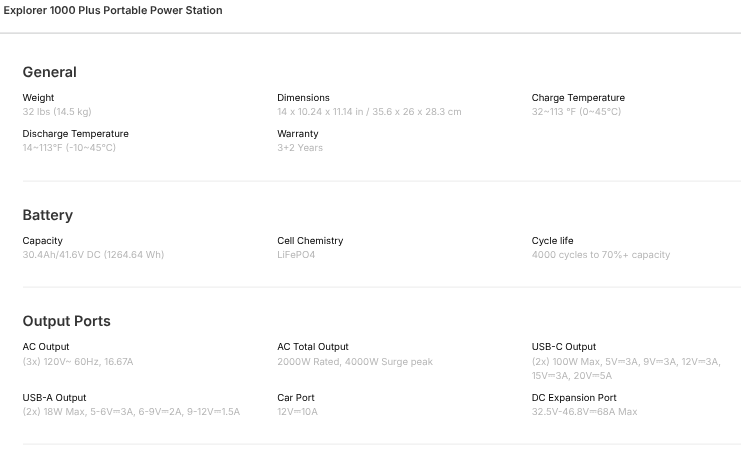Click the Charge Temperature label
The height and width of the screenshot is (468, 741).
[578, 98]
